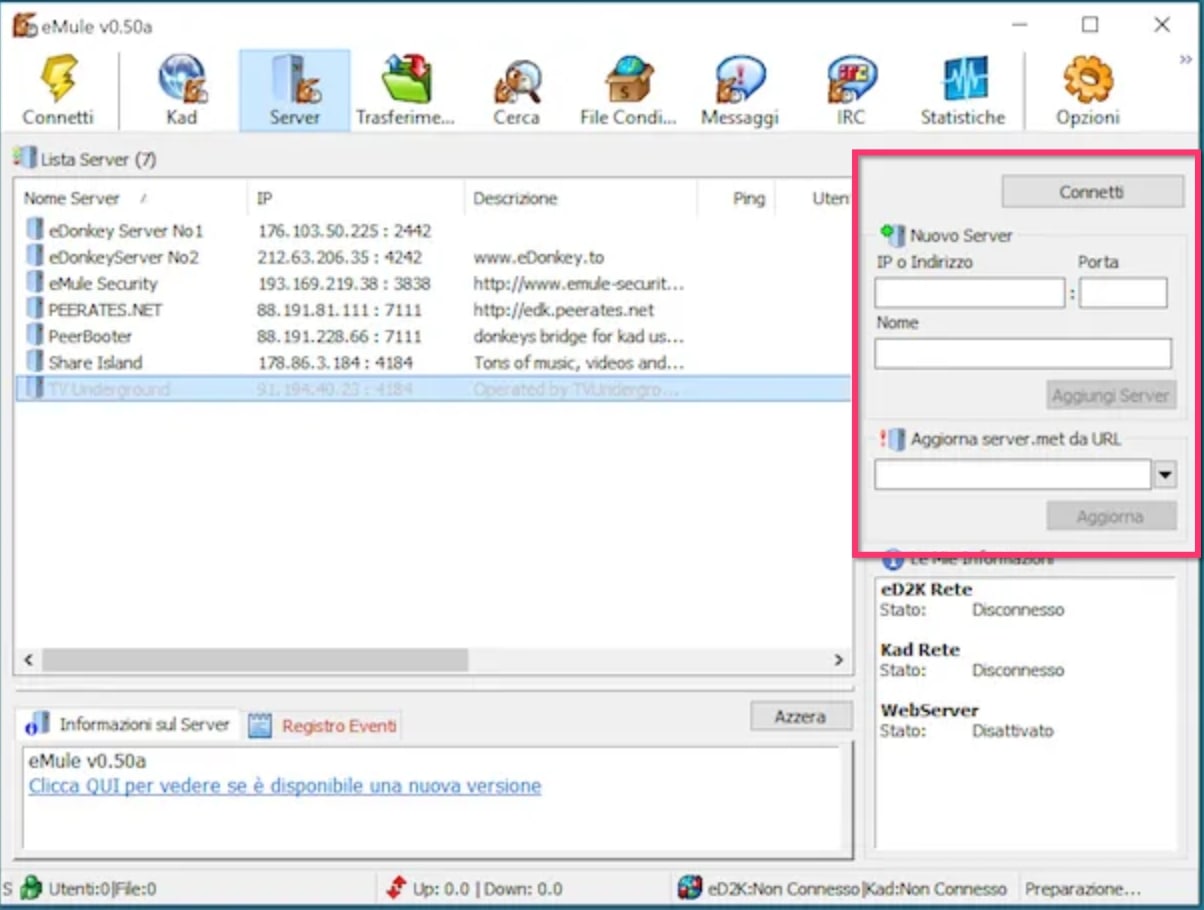Sort by Descrizione column header
This screenshot has width=1204, height=910.
point(580,199)
